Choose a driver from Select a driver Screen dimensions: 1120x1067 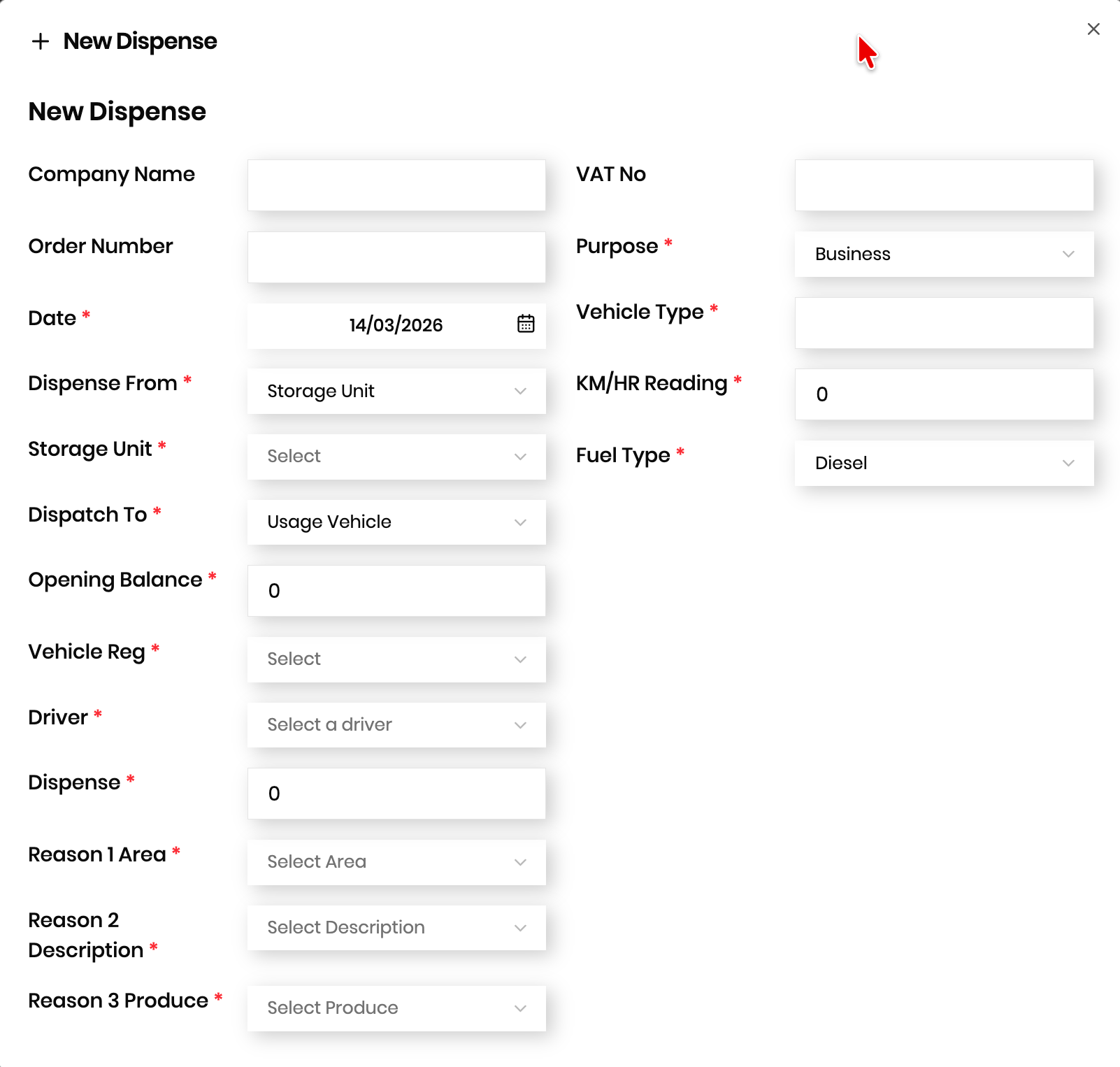(396, 725)
